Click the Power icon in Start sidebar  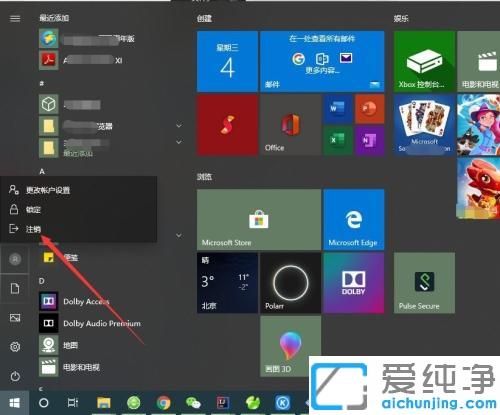coord(15,376)
